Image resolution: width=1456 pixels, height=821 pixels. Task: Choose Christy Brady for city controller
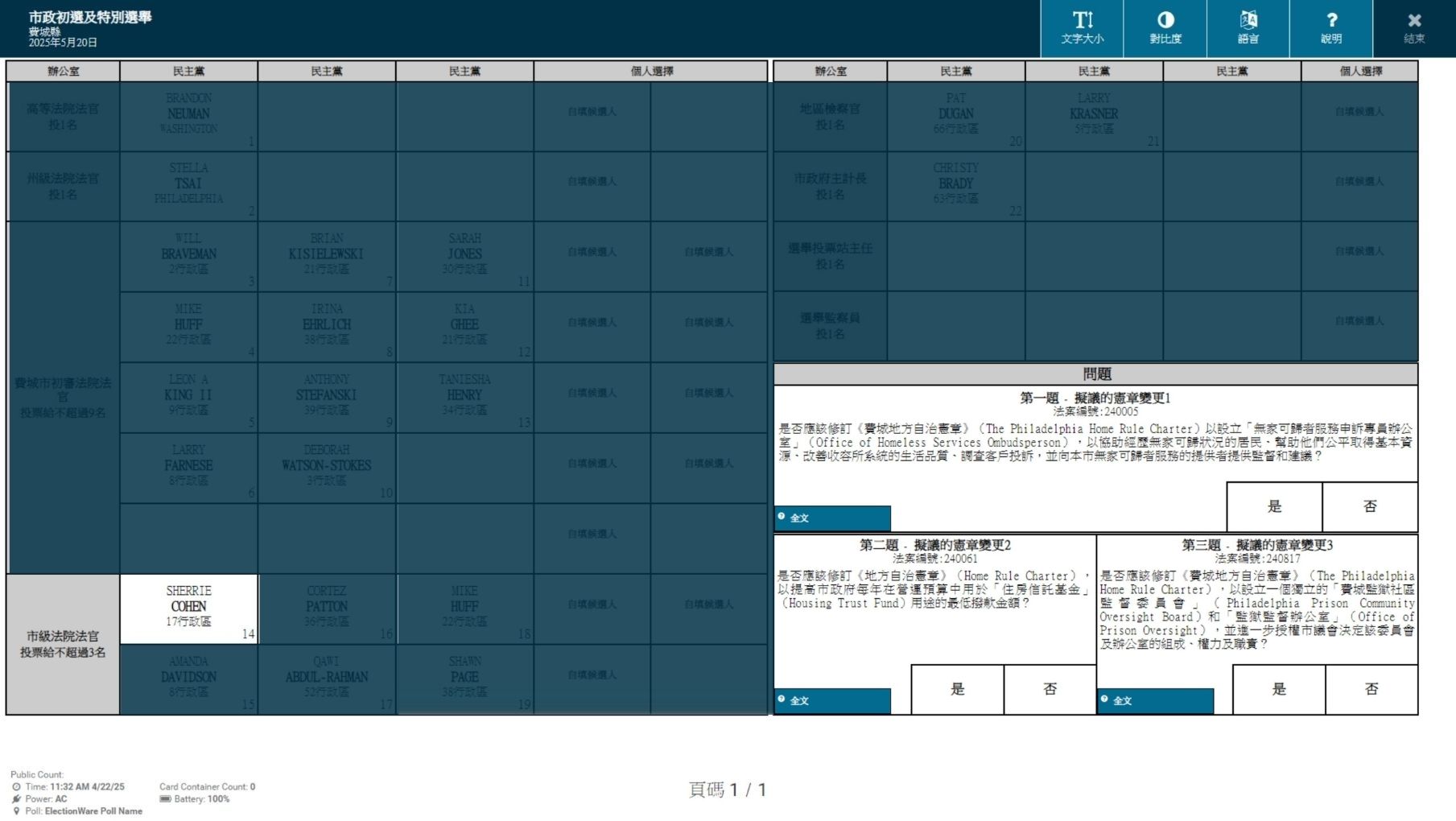click(955, 185)
